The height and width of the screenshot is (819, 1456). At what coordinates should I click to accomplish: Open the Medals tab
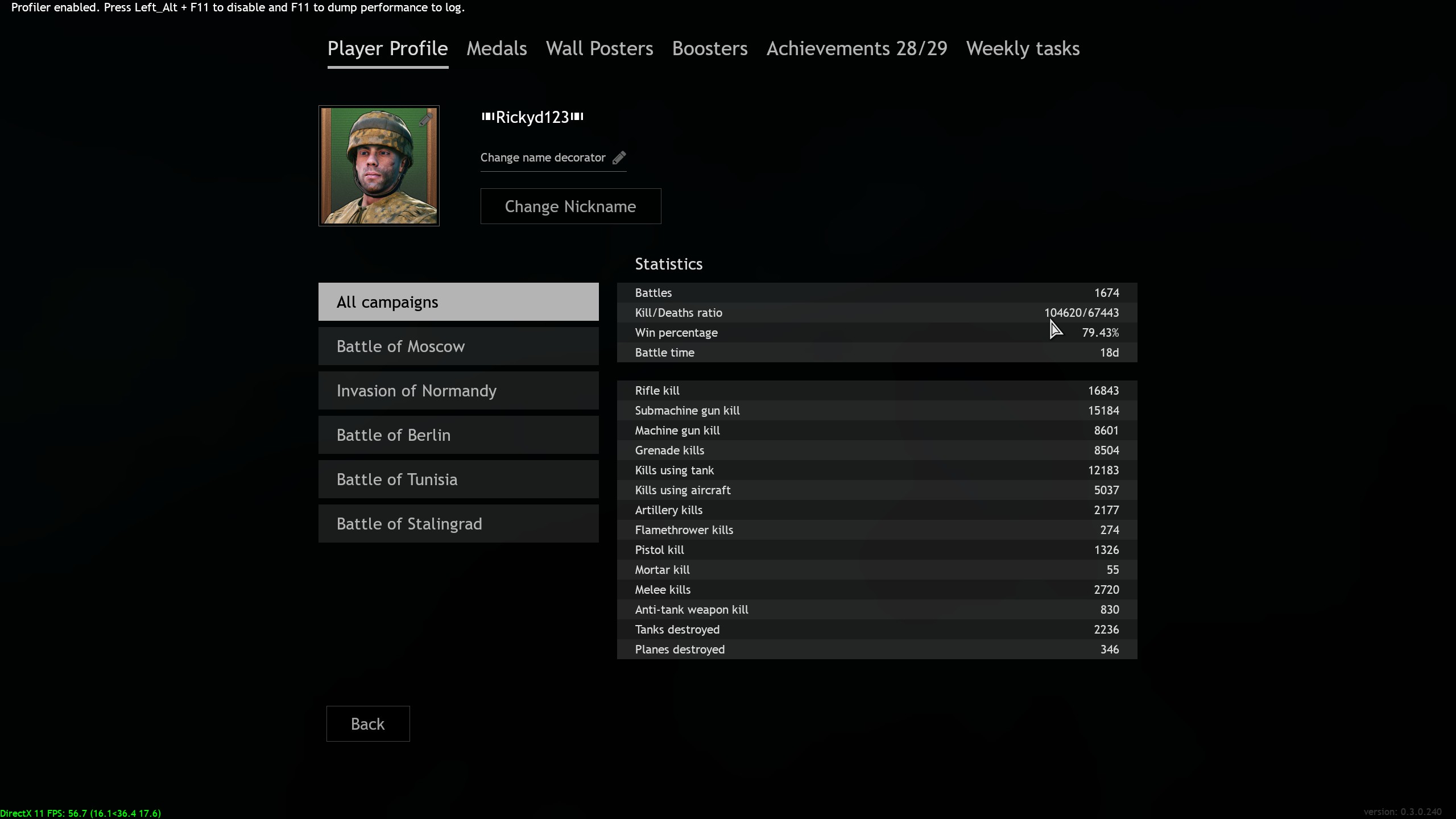tap(497, 49)
